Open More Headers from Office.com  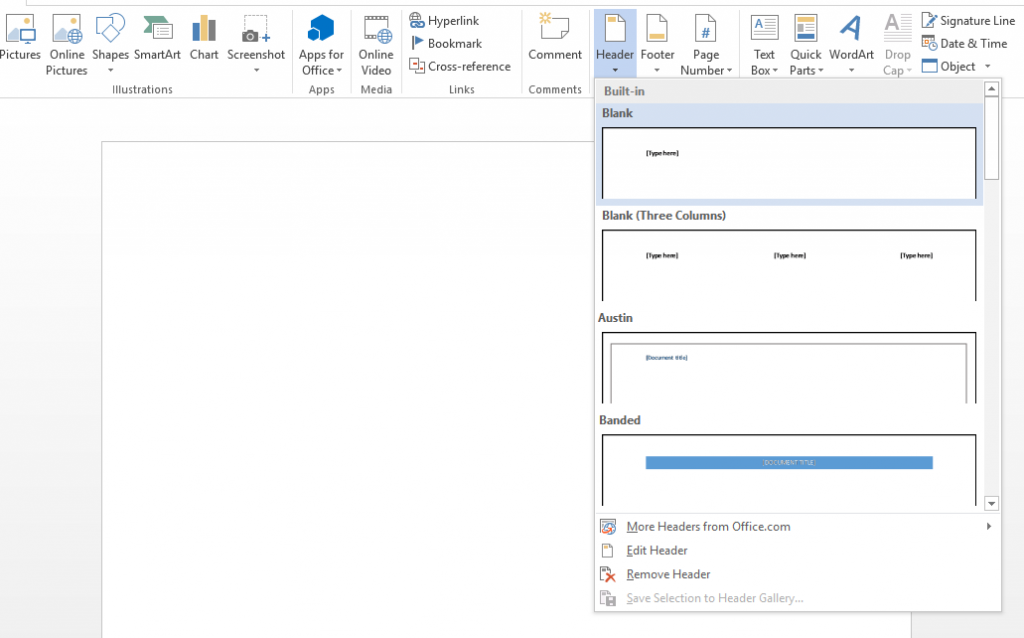pos(707,526)
